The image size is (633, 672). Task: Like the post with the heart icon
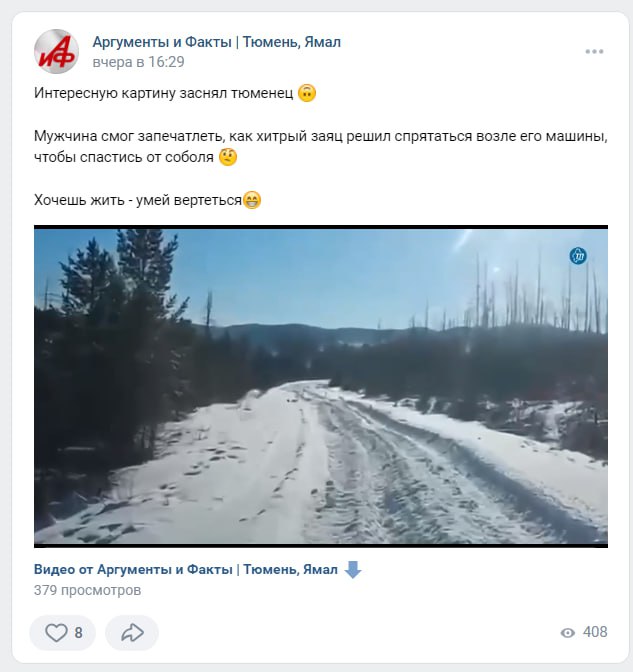pos(56,633)
